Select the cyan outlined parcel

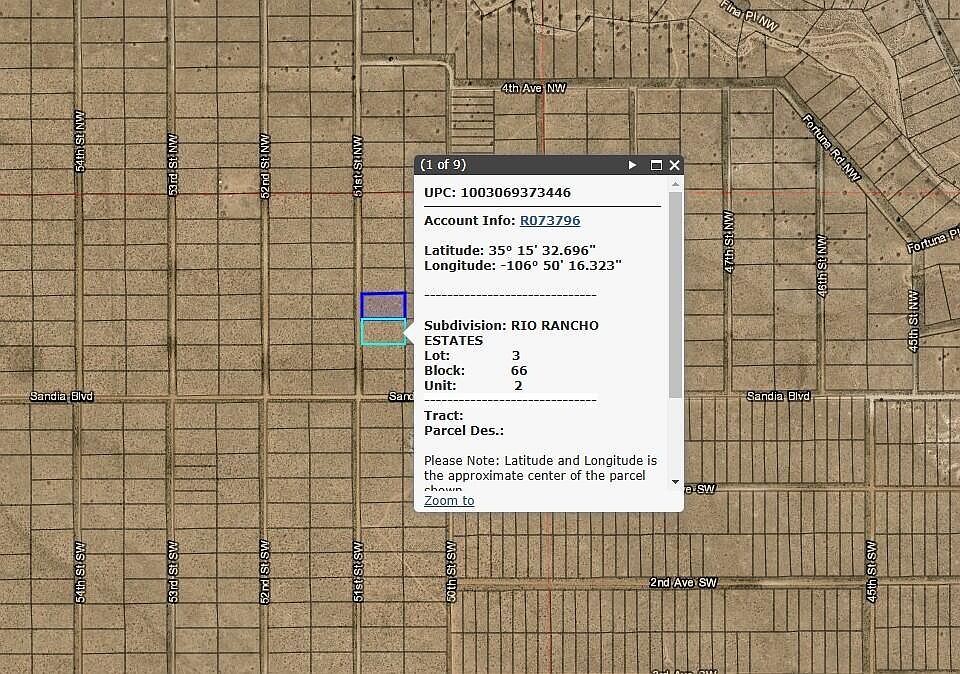(383, 332)
